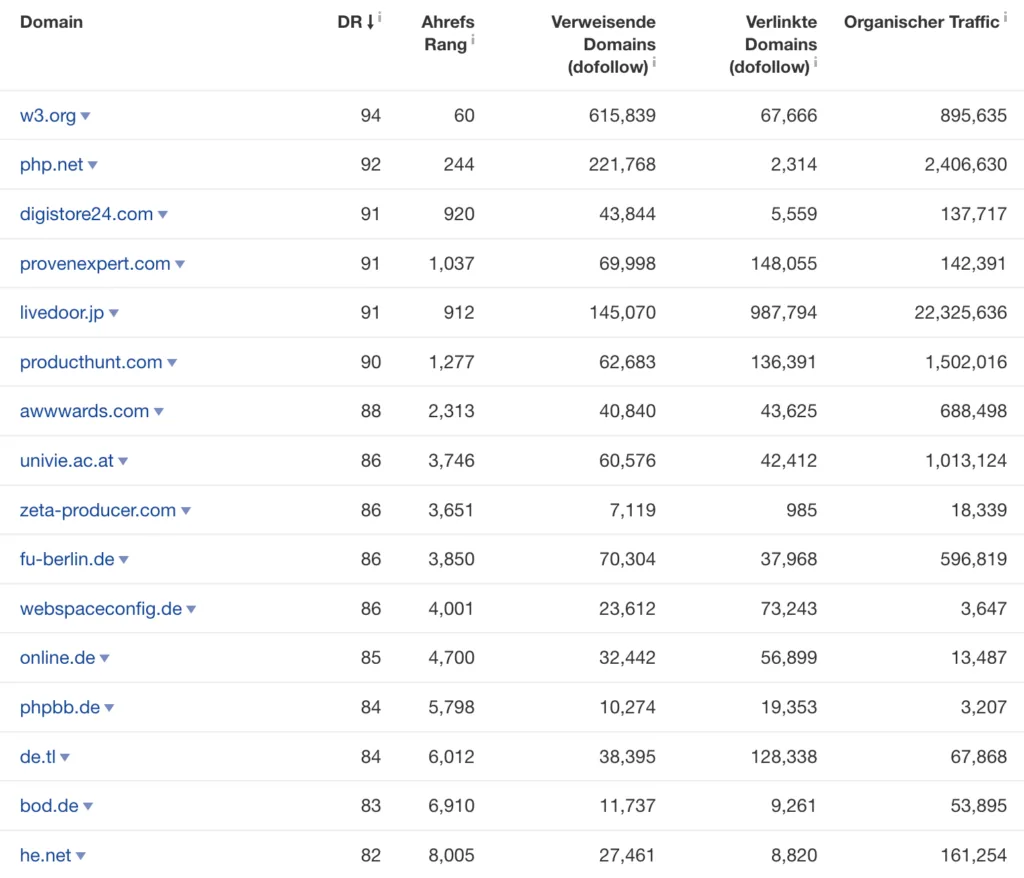
Task: Open the bod.de domain link
Action: point(49,806)
